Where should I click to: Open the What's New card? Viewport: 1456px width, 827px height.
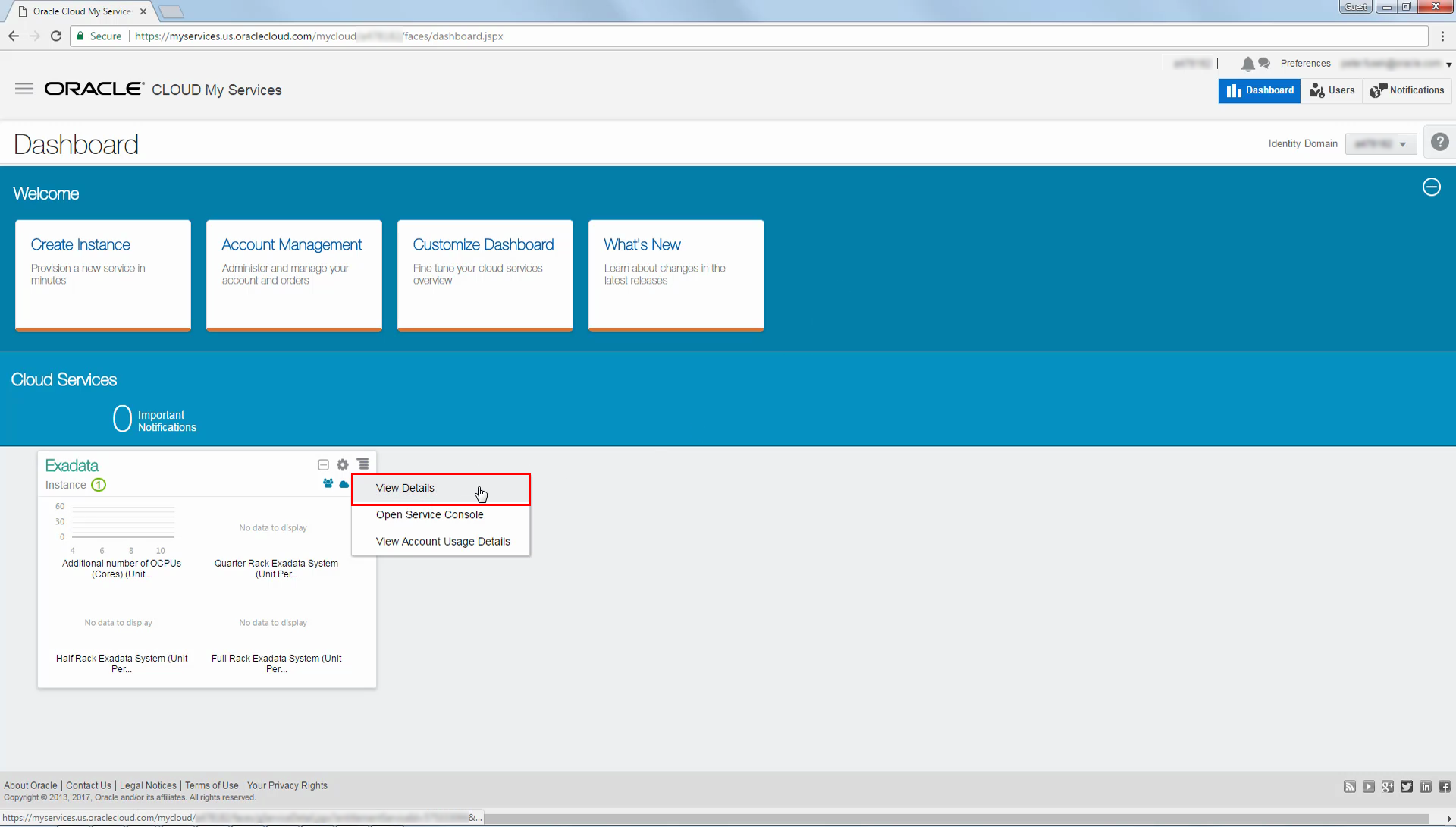(676, 275)
